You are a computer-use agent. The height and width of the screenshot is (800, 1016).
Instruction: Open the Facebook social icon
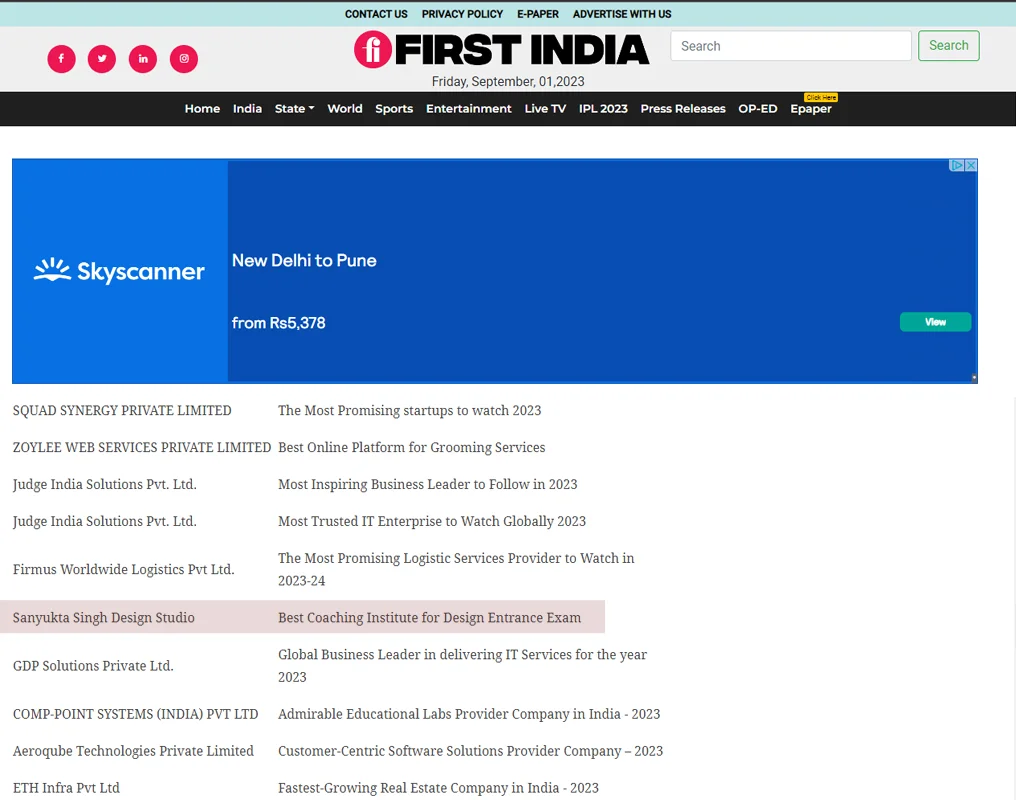61,59
